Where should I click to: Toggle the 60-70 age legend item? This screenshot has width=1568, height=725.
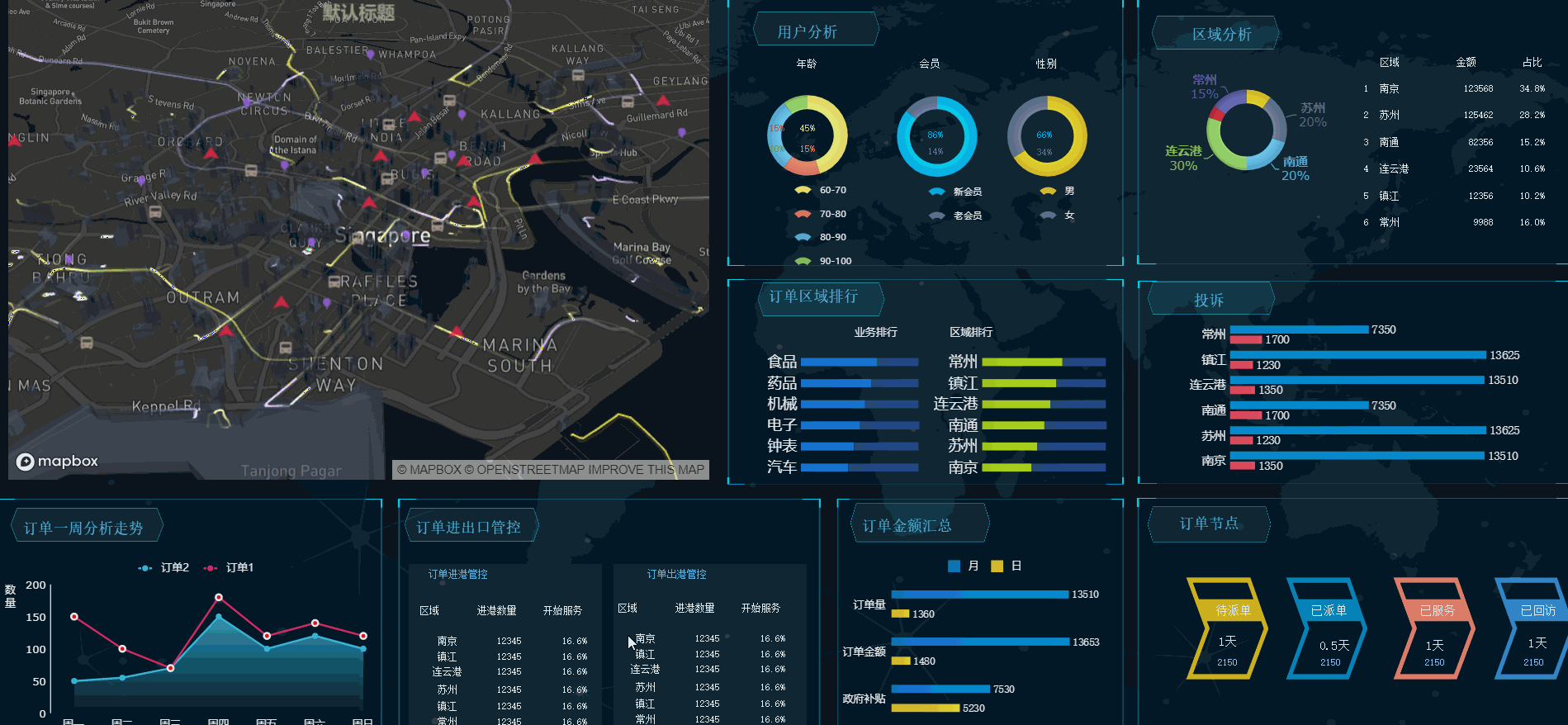pos(821,190)
